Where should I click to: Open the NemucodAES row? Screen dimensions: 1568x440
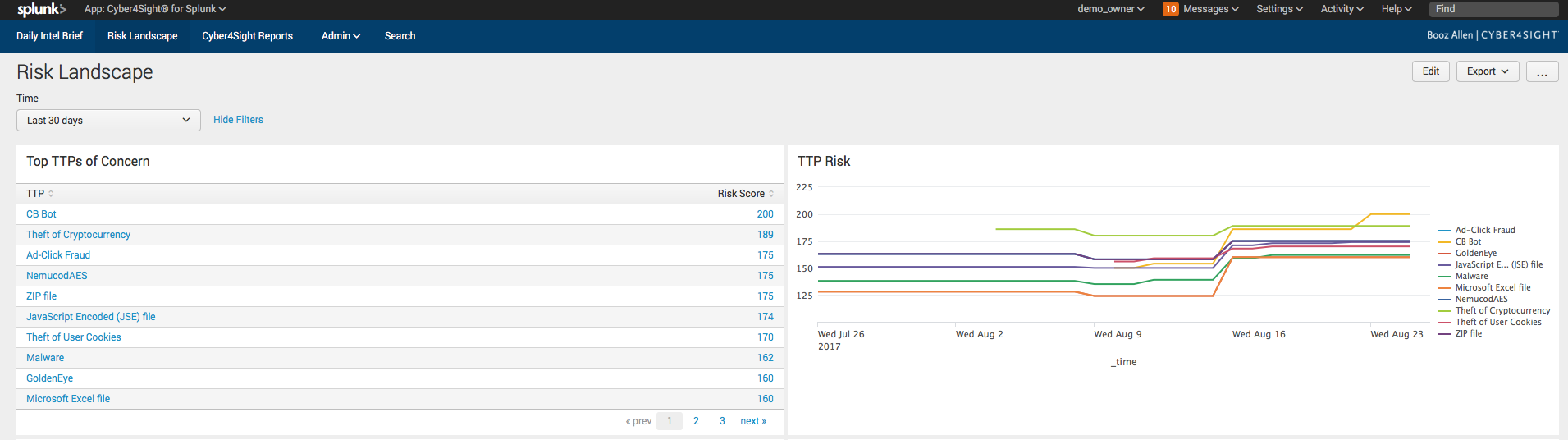(x=57, y=276)
